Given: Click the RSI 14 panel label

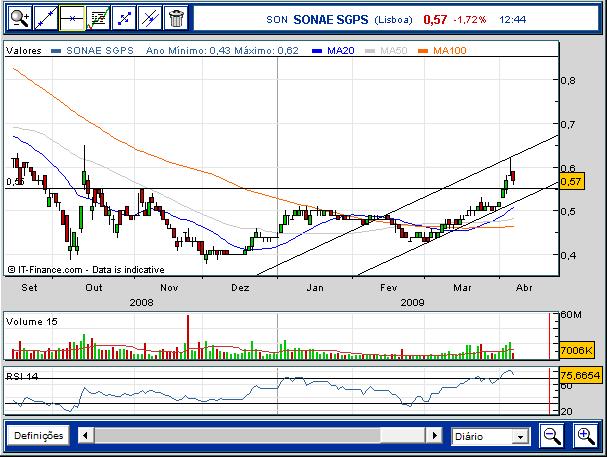Looking at the screenshot, I should (x=22, y=376).
